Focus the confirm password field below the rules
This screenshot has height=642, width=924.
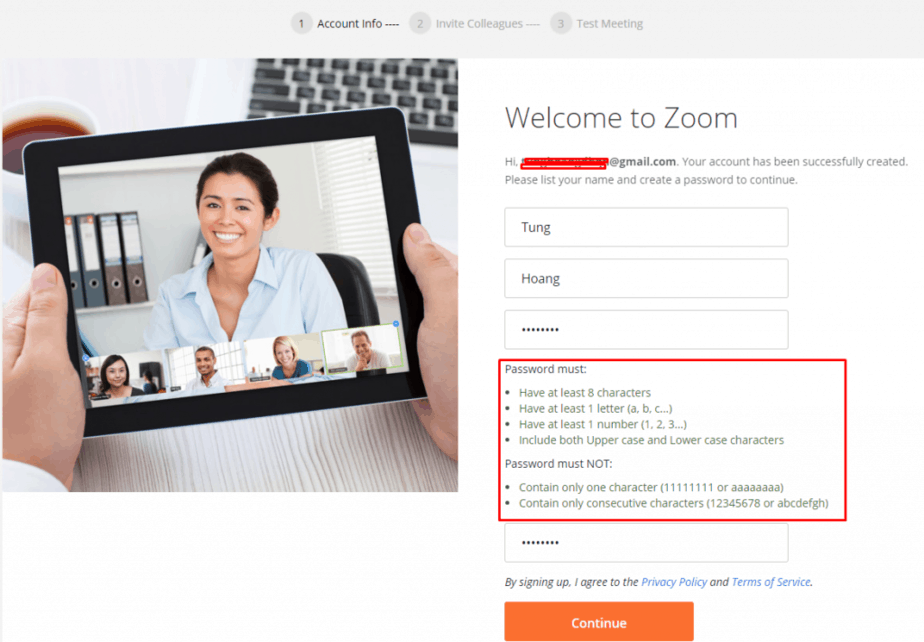pyautogui.click(x=646, y=542)
